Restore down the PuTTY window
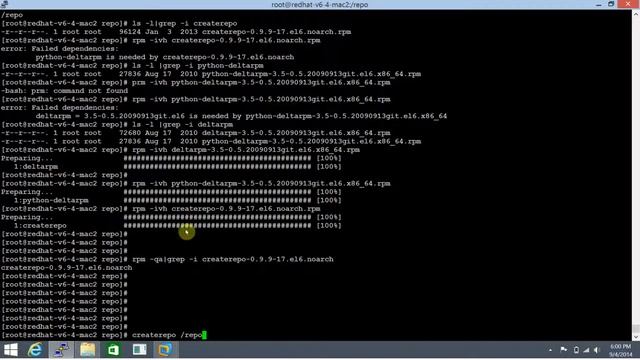 (611, 4)
